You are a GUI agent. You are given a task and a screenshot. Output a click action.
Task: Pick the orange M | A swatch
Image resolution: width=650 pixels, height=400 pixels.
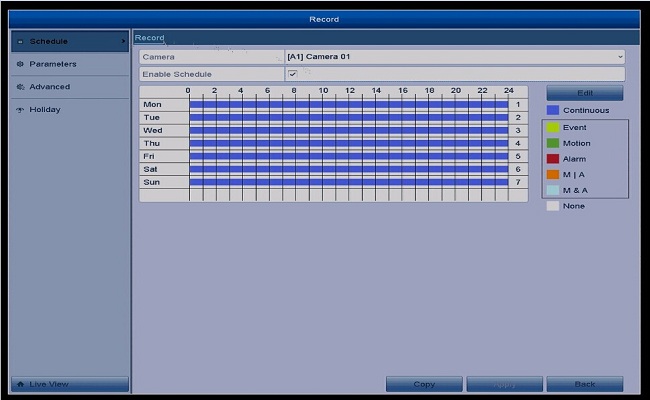point(552,175)
